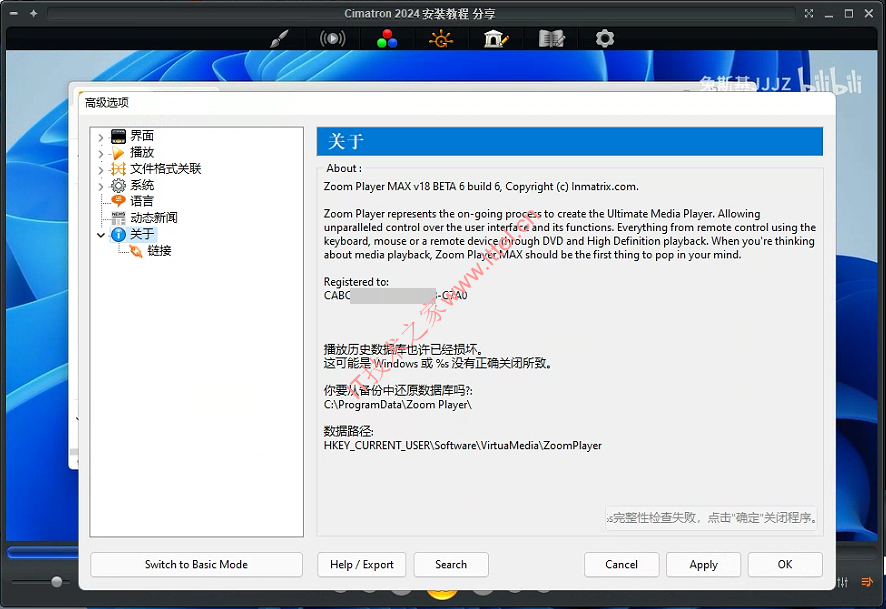Click the volume slider knob in the player
Image resolution: width=886 pixels, height=609 pixels.
tap(57, 582)
